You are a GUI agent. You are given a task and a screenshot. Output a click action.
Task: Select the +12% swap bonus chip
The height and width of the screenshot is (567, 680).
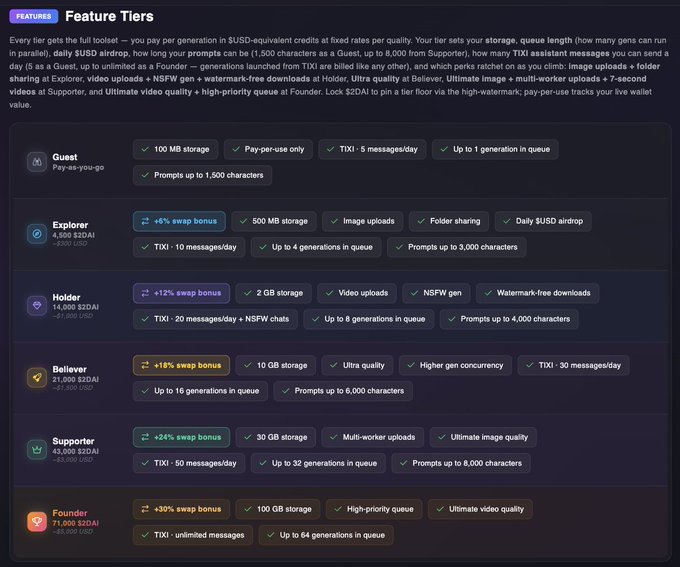(x=181, y=293)
